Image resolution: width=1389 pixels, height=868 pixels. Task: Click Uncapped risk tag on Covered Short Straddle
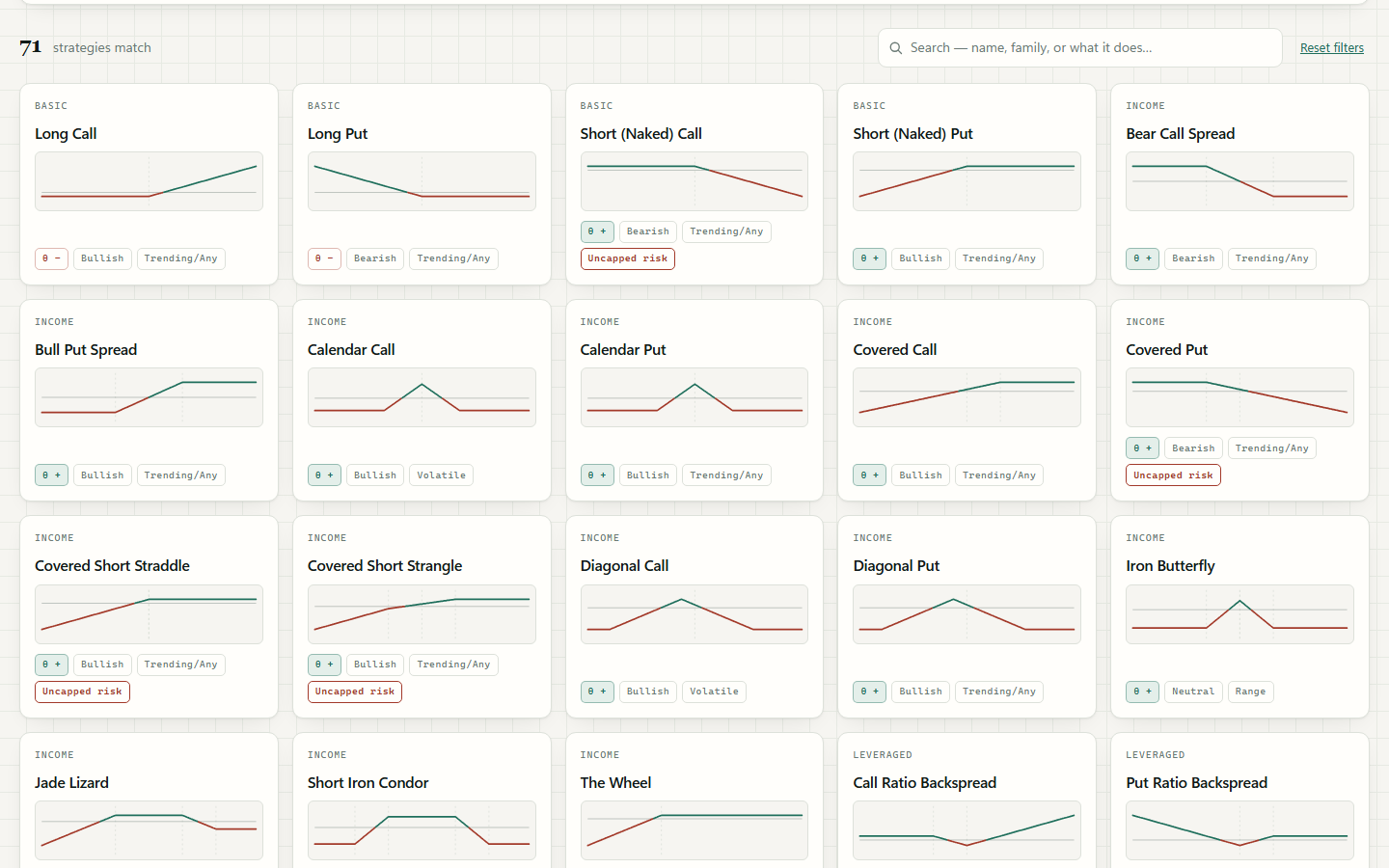[82, 692]
